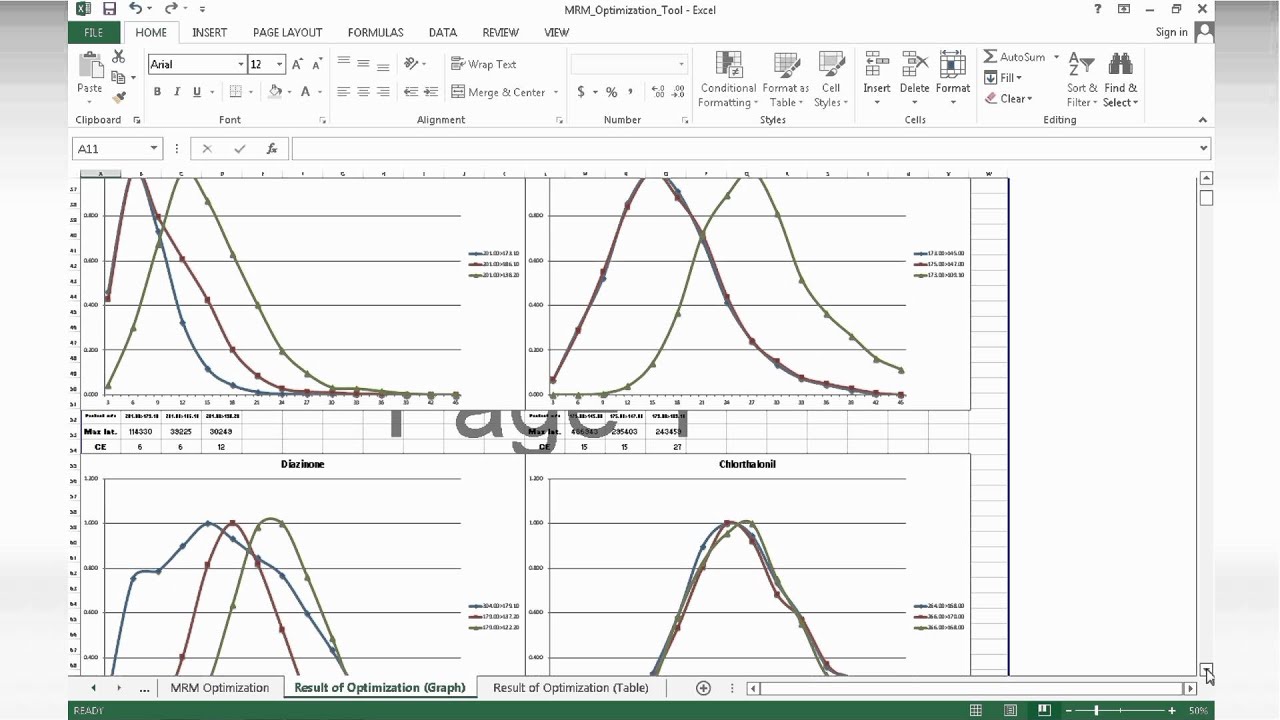Open the Name Box dropdown arrow
This screenshot has height=720, width=1280.
pyautogui.click(x=154, y=148)
